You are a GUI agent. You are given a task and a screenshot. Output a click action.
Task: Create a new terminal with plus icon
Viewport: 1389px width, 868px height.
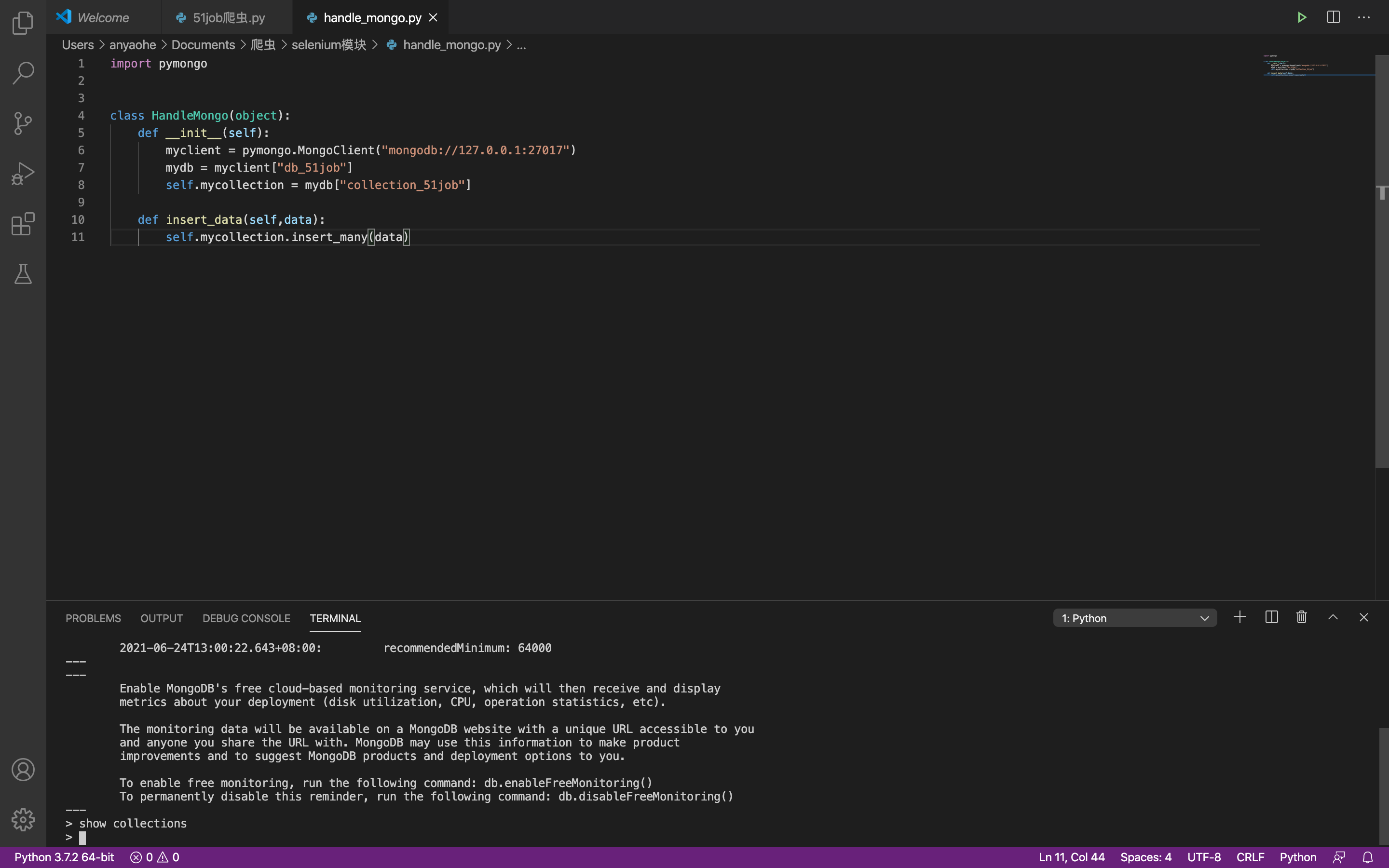coord(1240,617)
